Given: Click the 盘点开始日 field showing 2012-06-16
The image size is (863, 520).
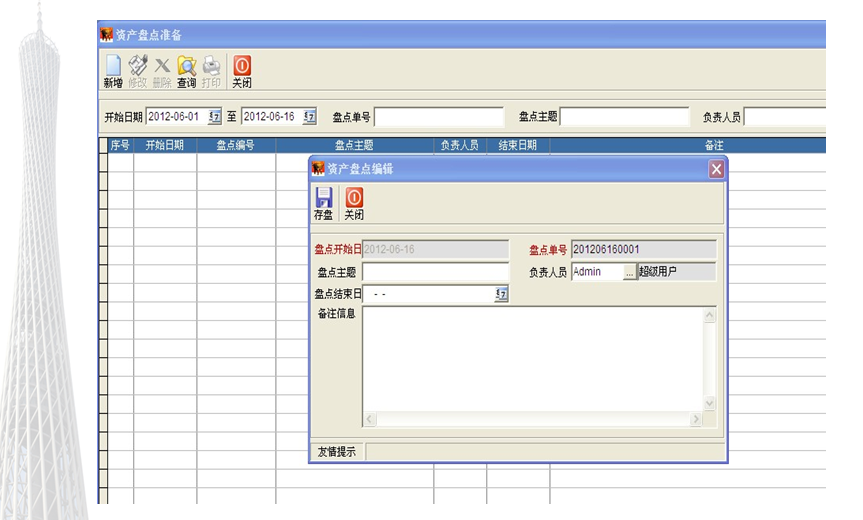Looking at the screenshot, I should pyautogui.click(x=435, y=249).
